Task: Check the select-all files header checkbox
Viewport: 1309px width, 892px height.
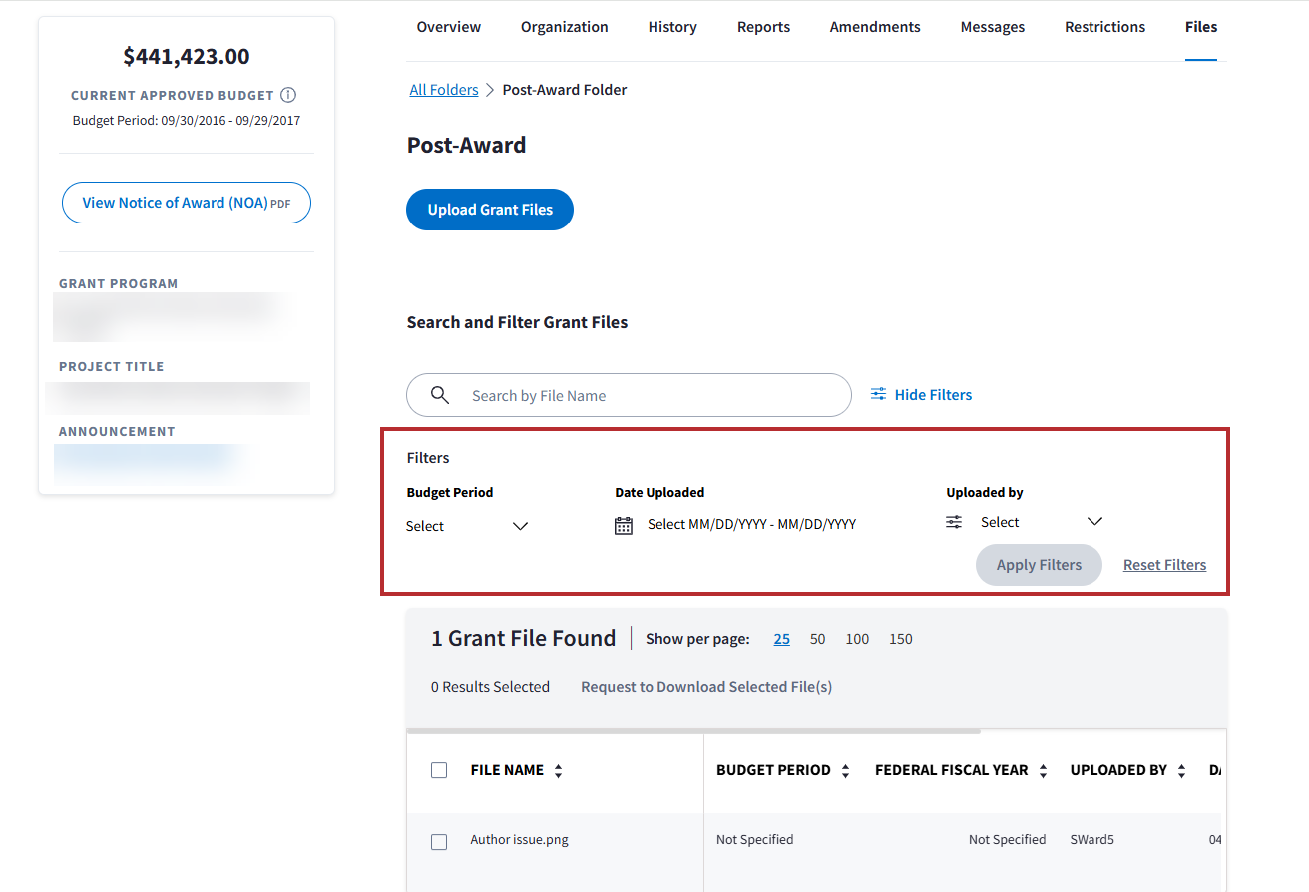Action: (x=439, y=770)
